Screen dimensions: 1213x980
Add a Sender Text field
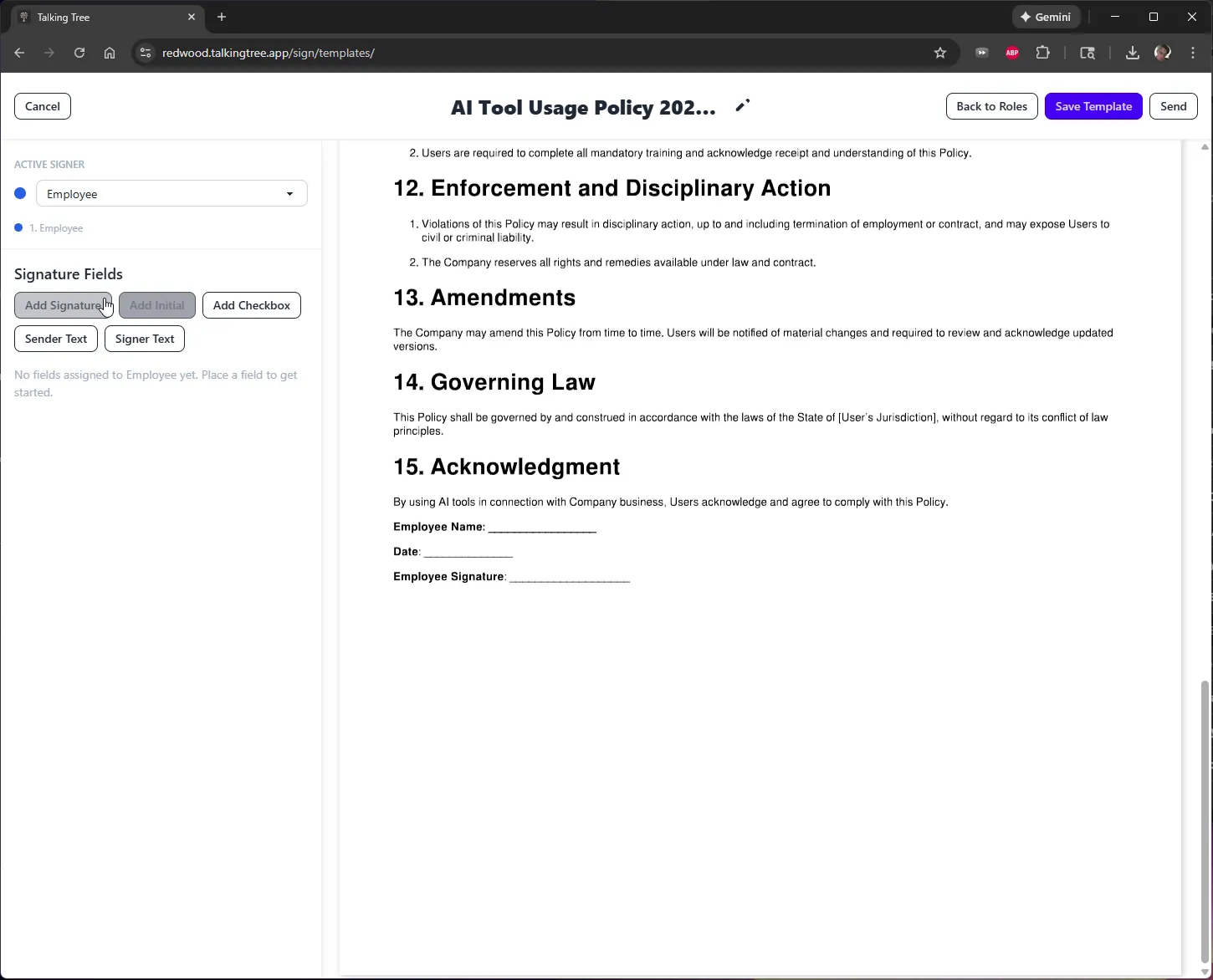point(56,339)
